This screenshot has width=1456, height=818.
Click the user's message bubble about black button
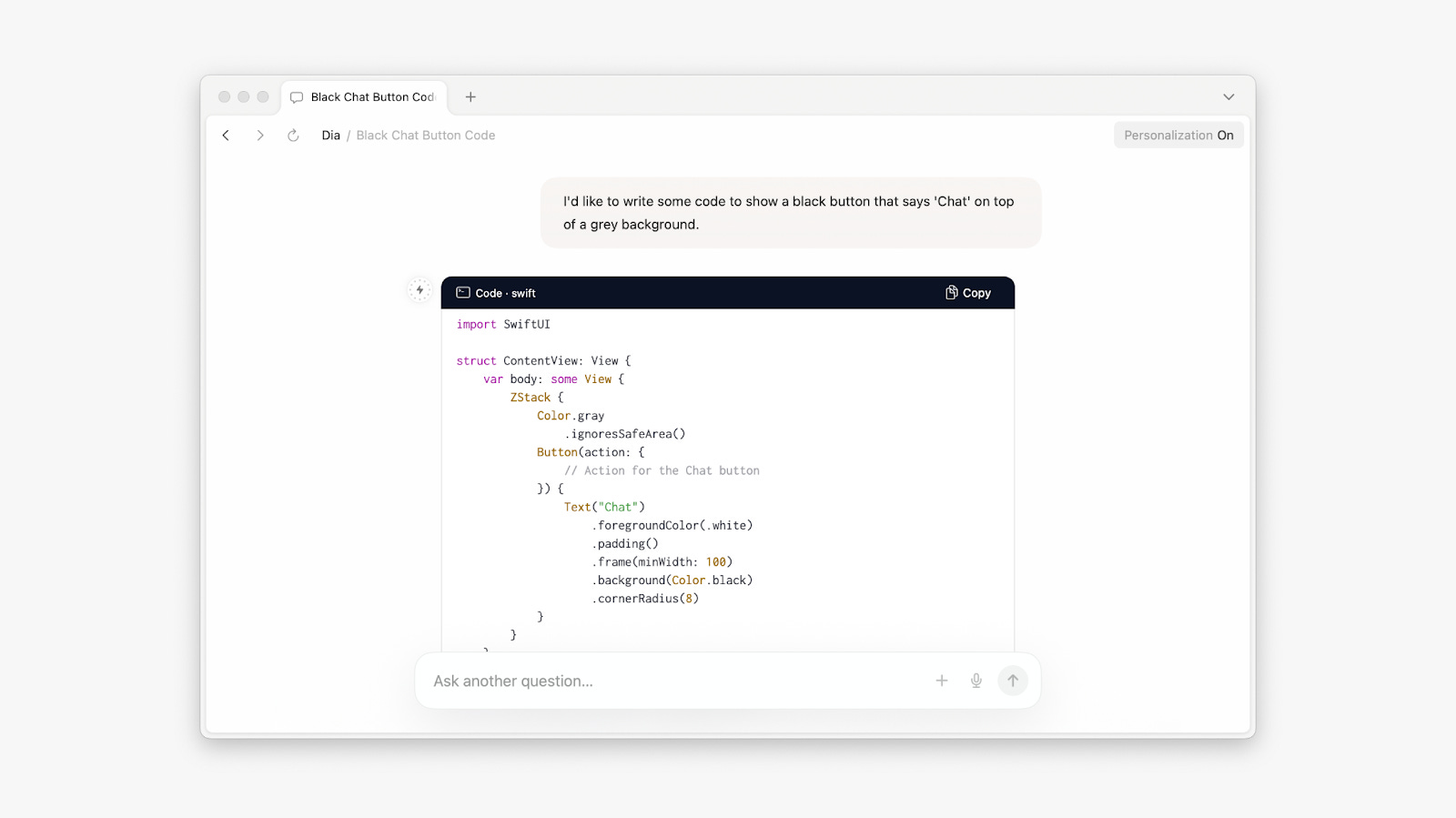point(790,213)
